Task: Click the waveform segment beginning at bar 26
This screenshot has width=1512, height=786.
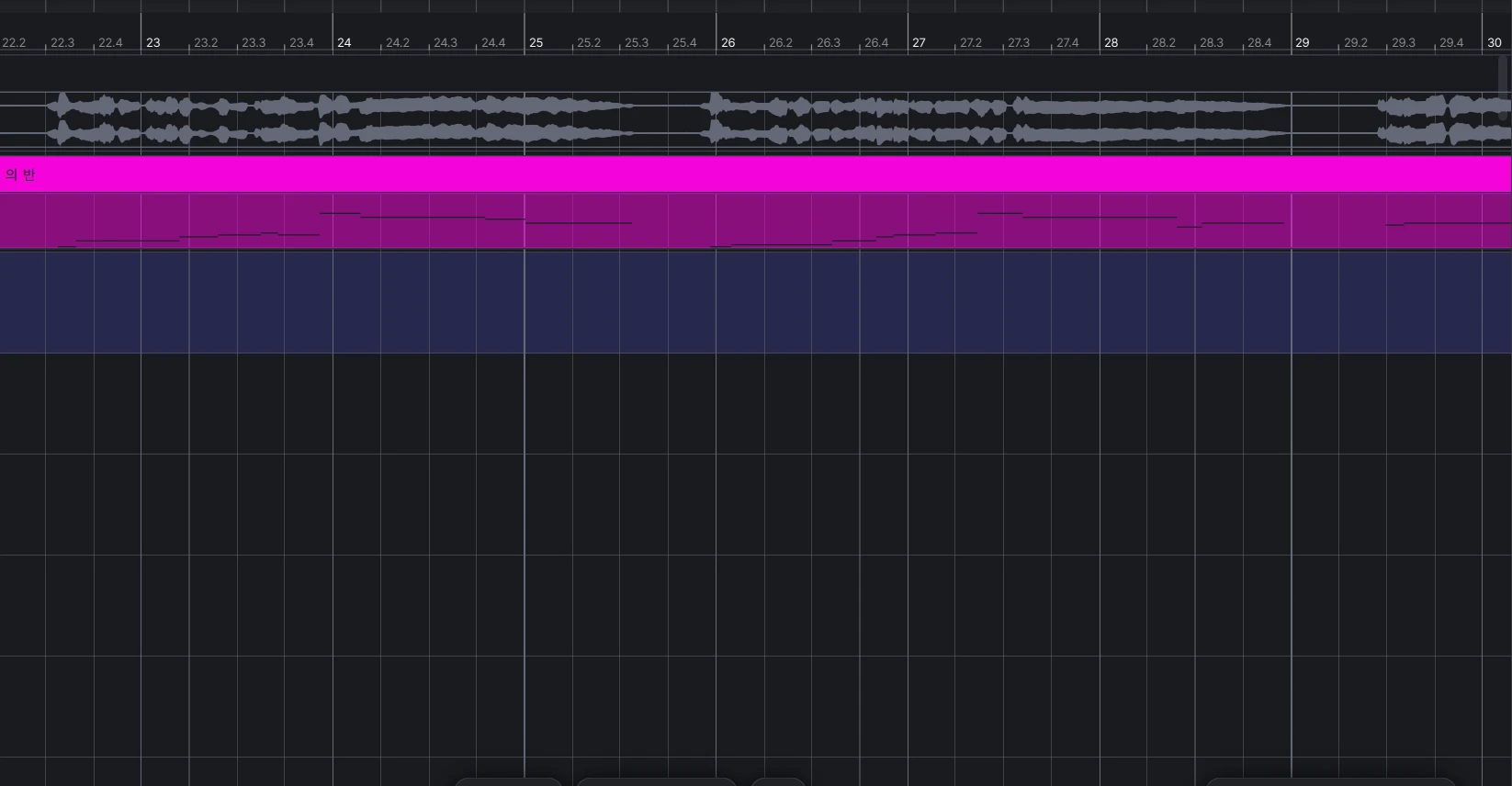Action: [997, 120]
